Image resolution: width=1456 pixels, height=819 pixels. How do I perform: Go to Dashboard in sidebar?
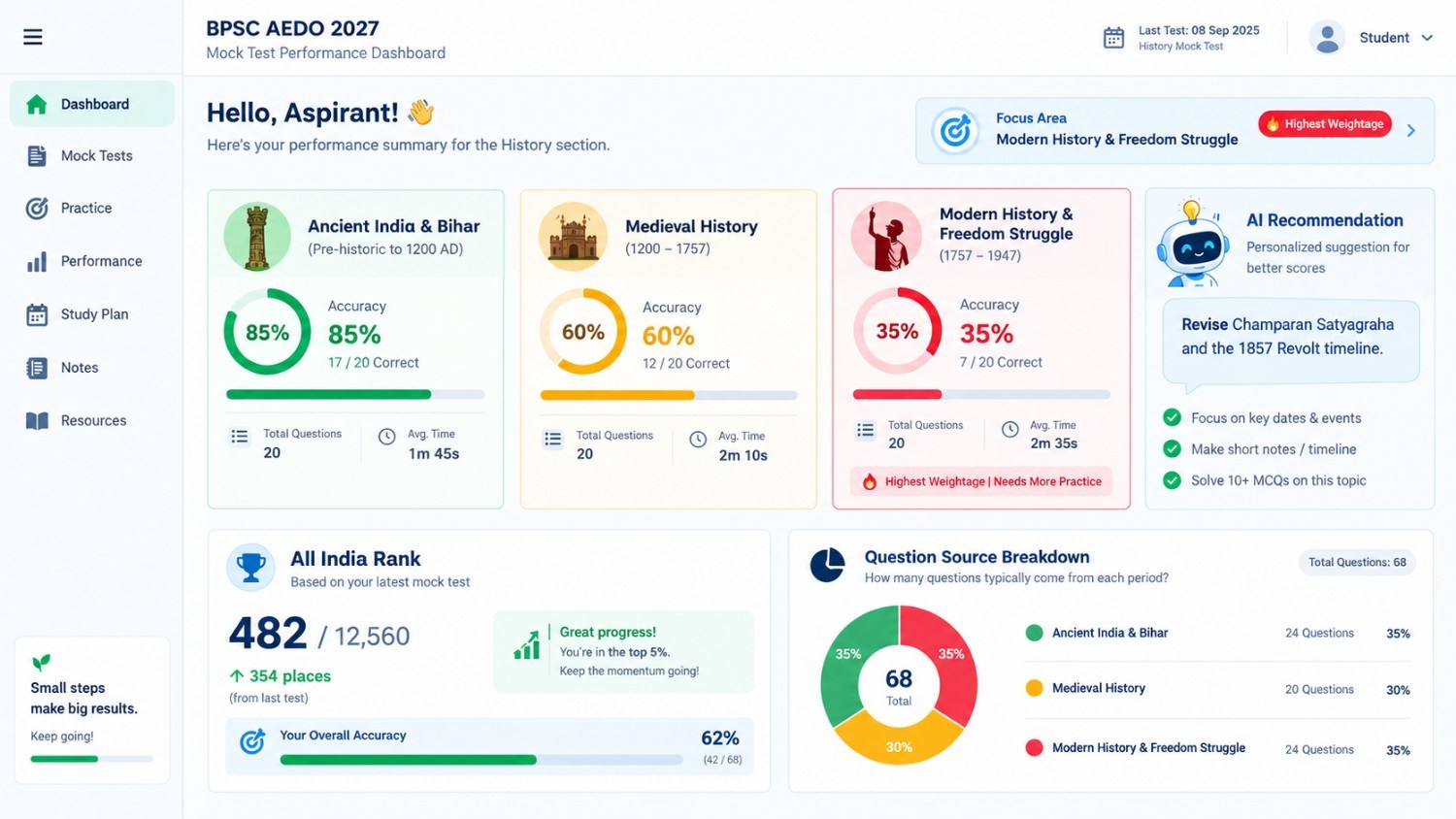click(92, 104)
